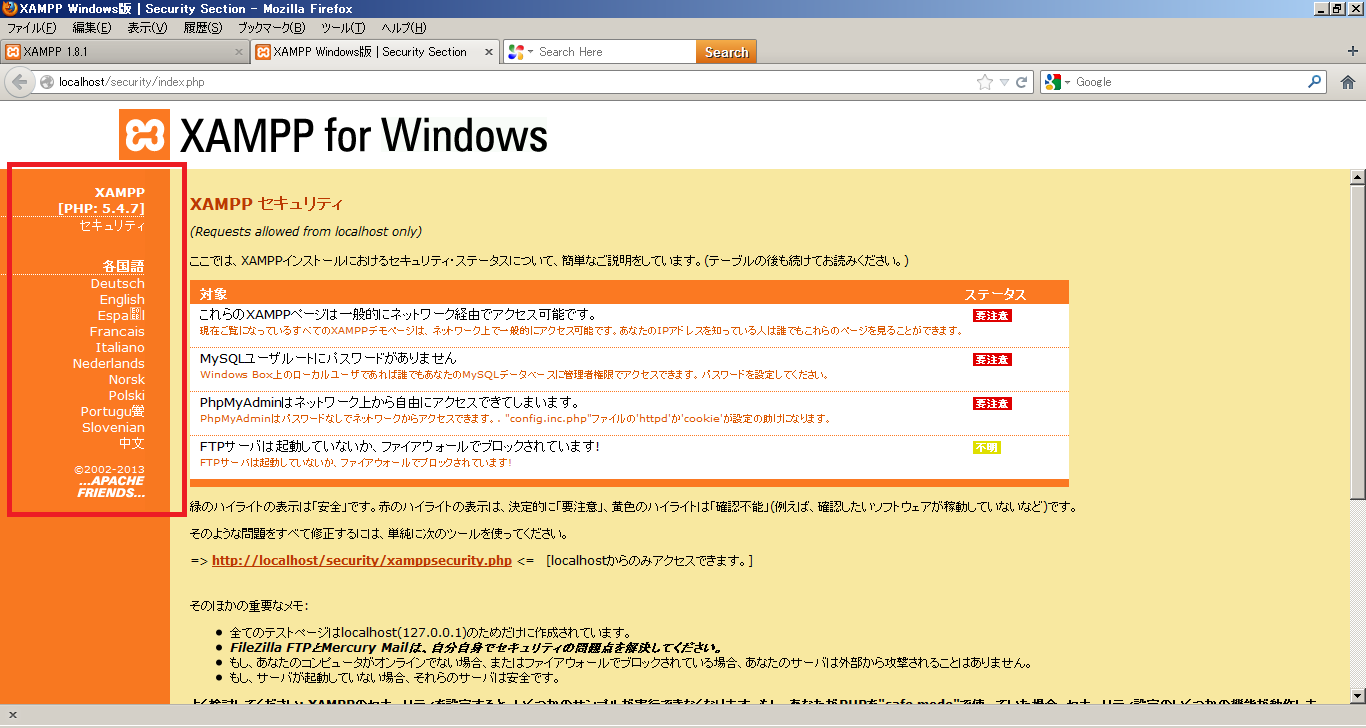The width and height of the screenshot is (1366, 728).
Task: Focus the Google search input field
Action: pos(1188,82)
